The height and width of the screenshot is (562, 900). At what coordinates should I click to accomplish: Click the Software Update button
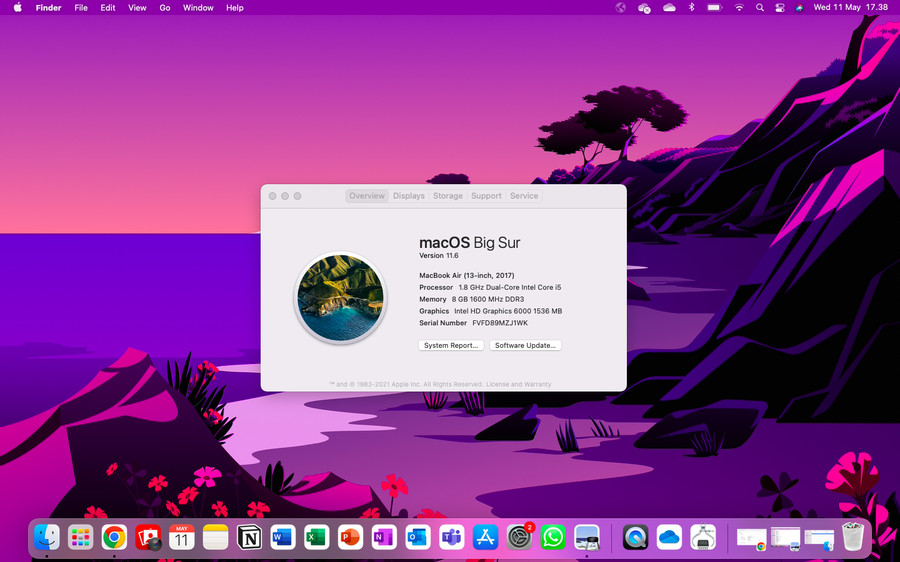(525, 346)
